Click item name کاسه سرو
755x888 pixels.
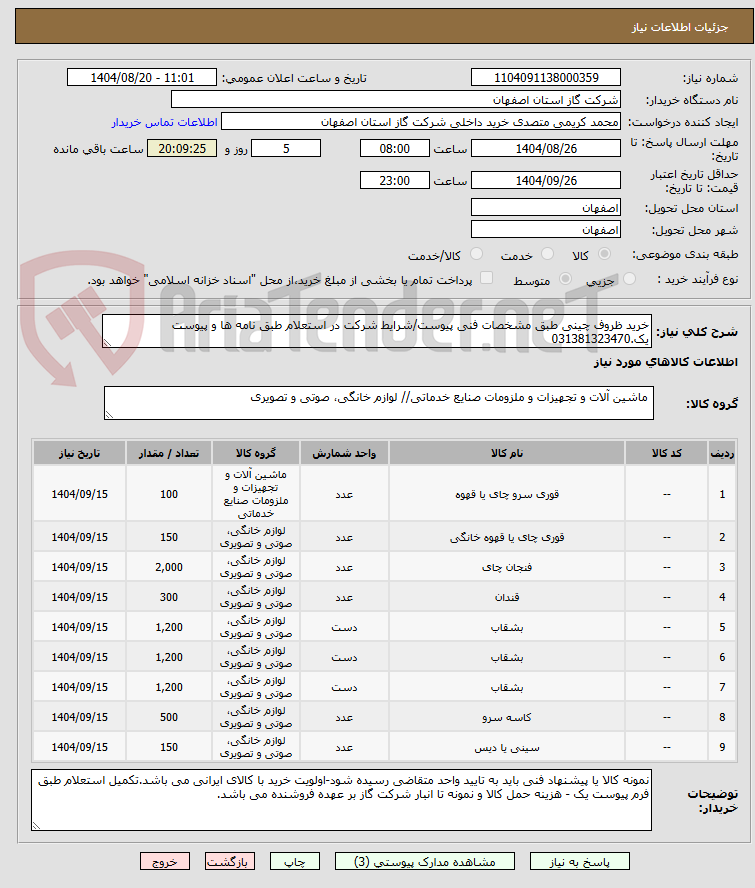(507, 717)
